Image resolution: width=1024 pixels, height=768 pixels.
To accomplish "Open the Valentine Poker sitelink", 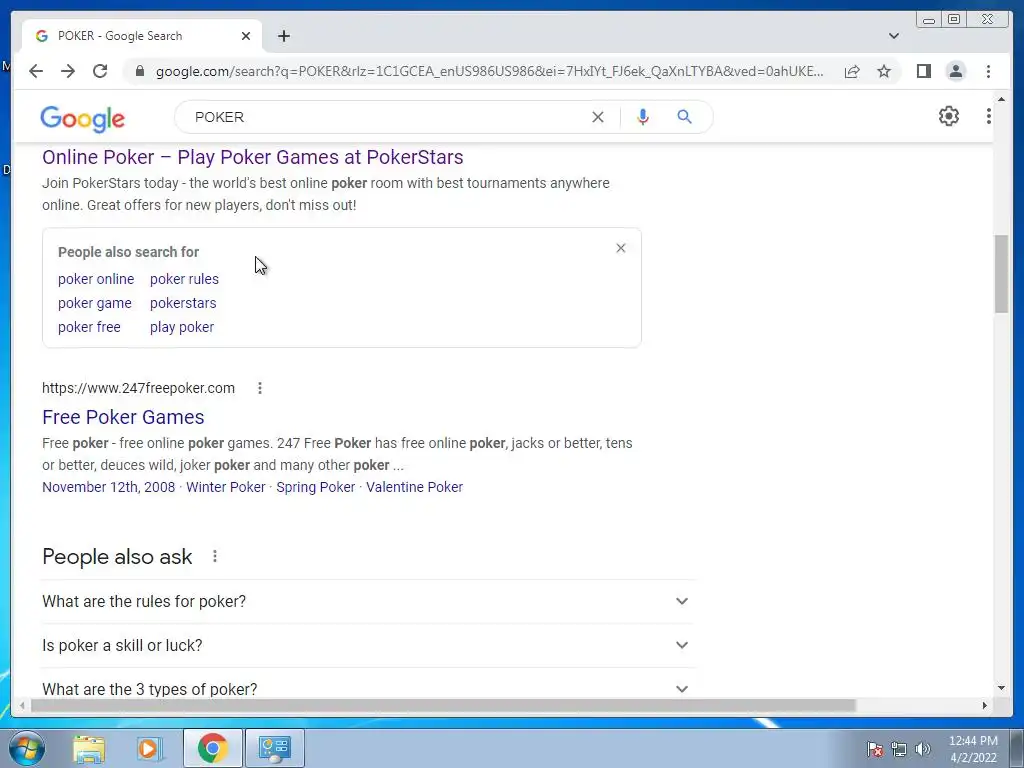I will click(414, 487).
